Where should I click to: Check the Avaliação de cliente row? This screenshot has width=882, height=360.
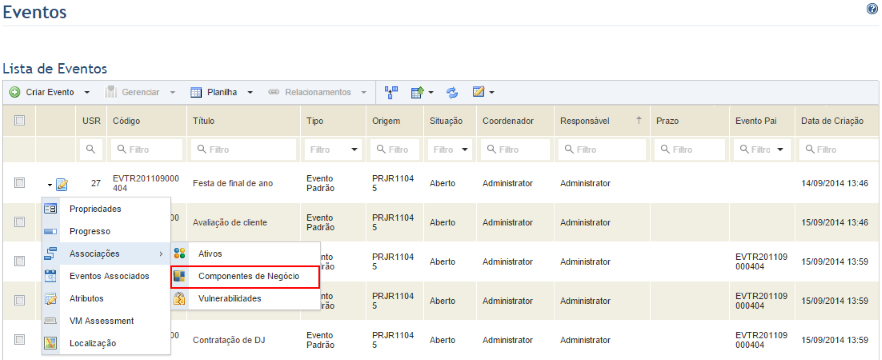19,222
